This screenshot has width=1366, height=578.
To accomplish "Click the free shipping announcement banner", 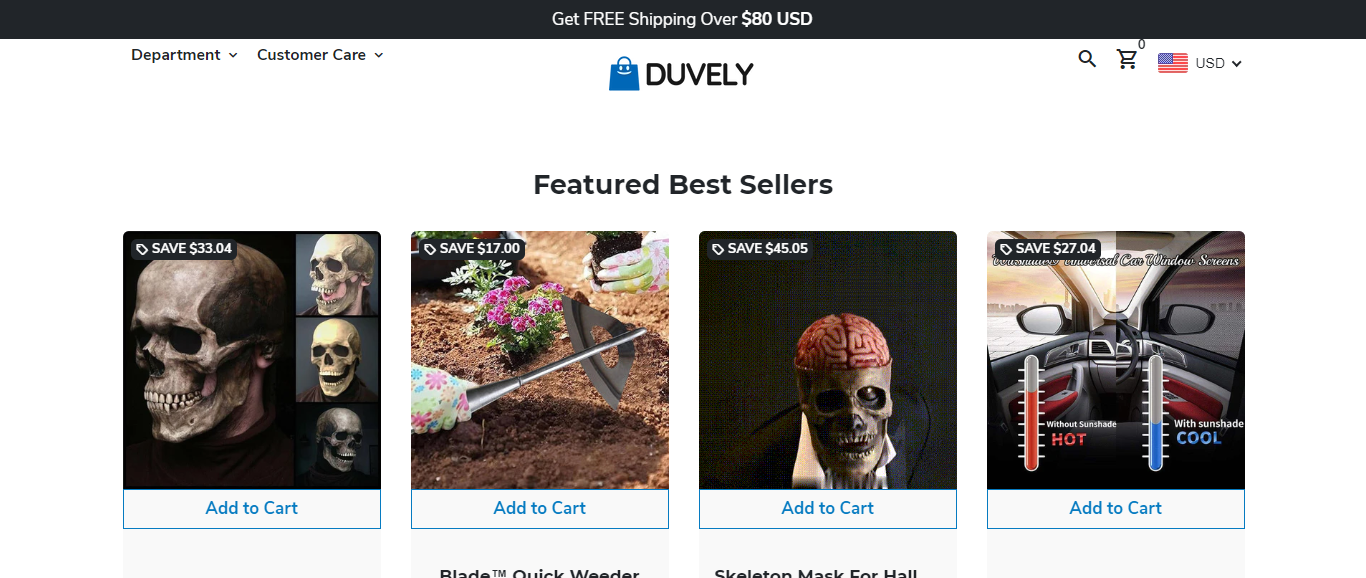I will pyautogui.click(x=683, y=19).
